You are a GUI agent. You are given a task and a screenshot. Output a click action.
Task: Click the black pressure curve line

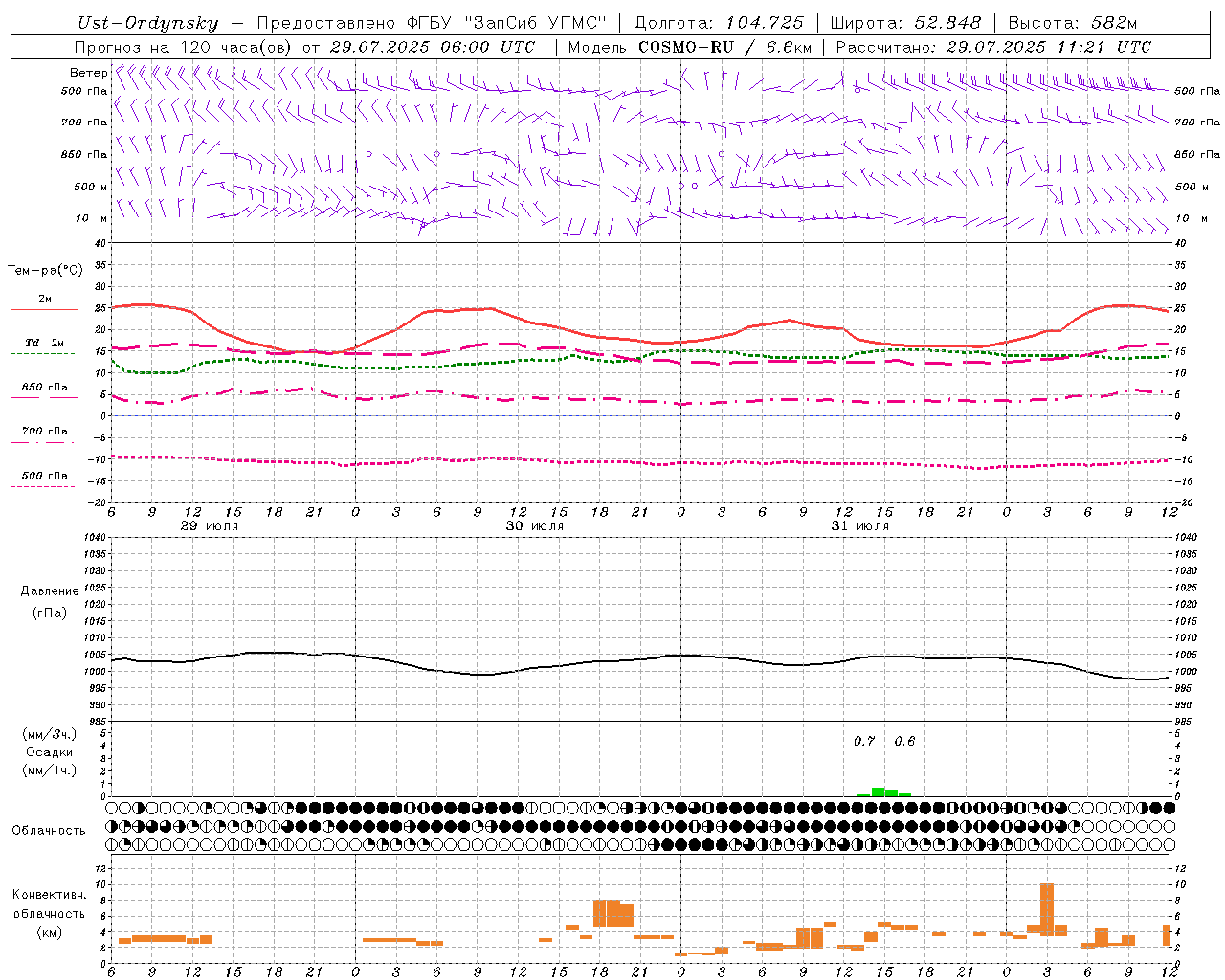tap(641, 659)
